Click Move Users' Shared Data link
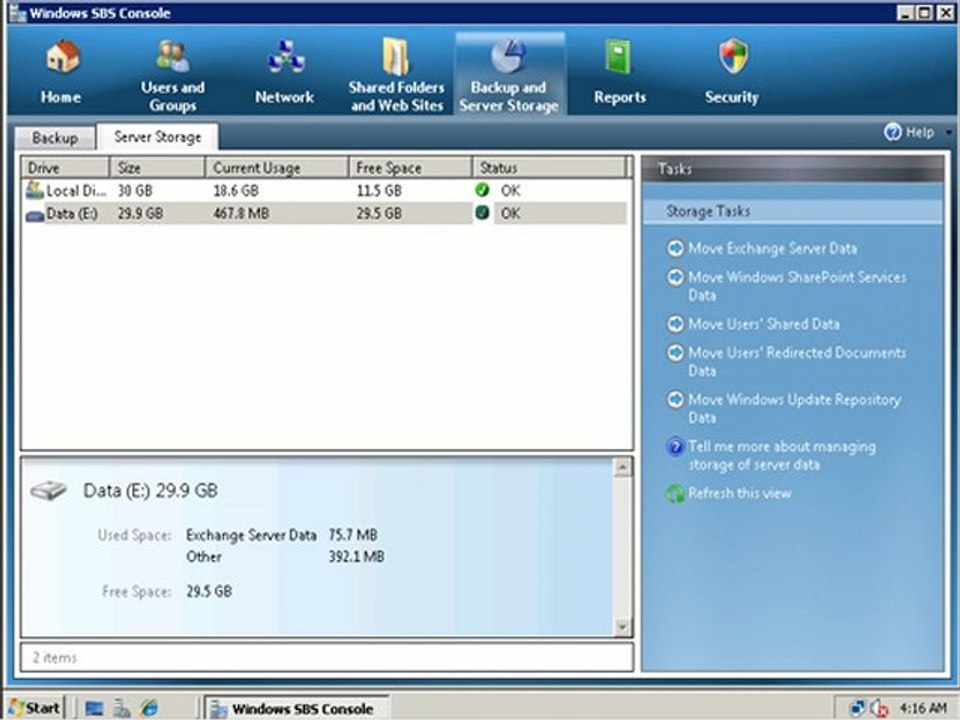 pos(763,324)
